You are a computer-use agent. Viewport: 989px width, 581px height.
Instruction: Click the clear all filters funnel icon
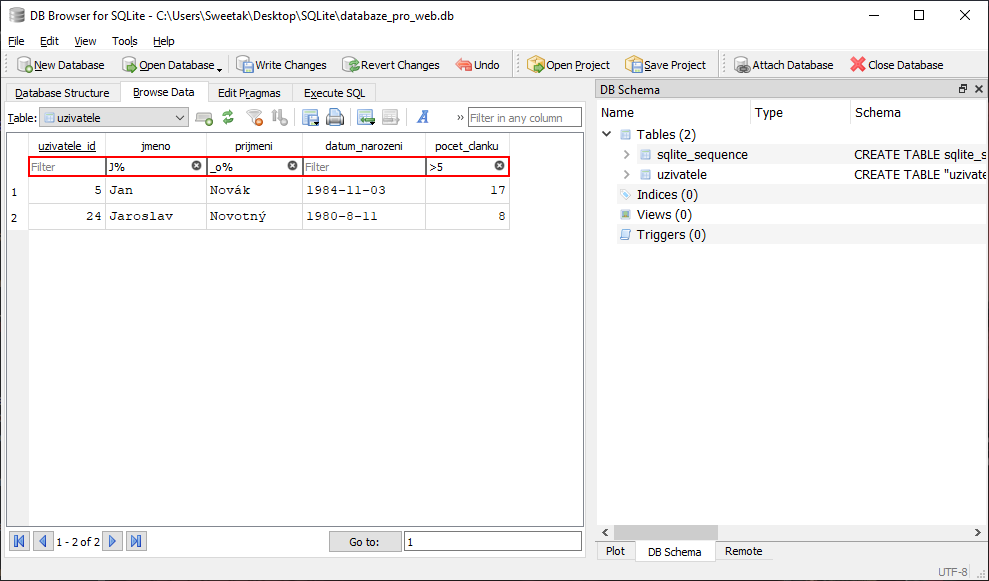(254, 118)
